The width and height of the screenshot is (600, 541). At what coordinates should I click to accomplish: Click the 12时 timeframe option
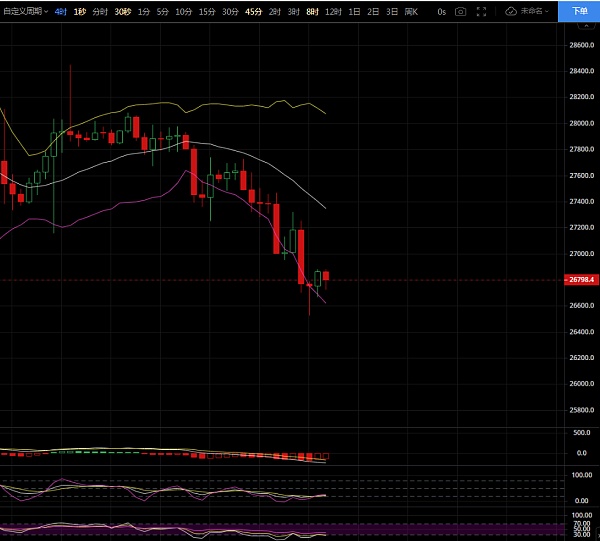(x=332, y=11)
